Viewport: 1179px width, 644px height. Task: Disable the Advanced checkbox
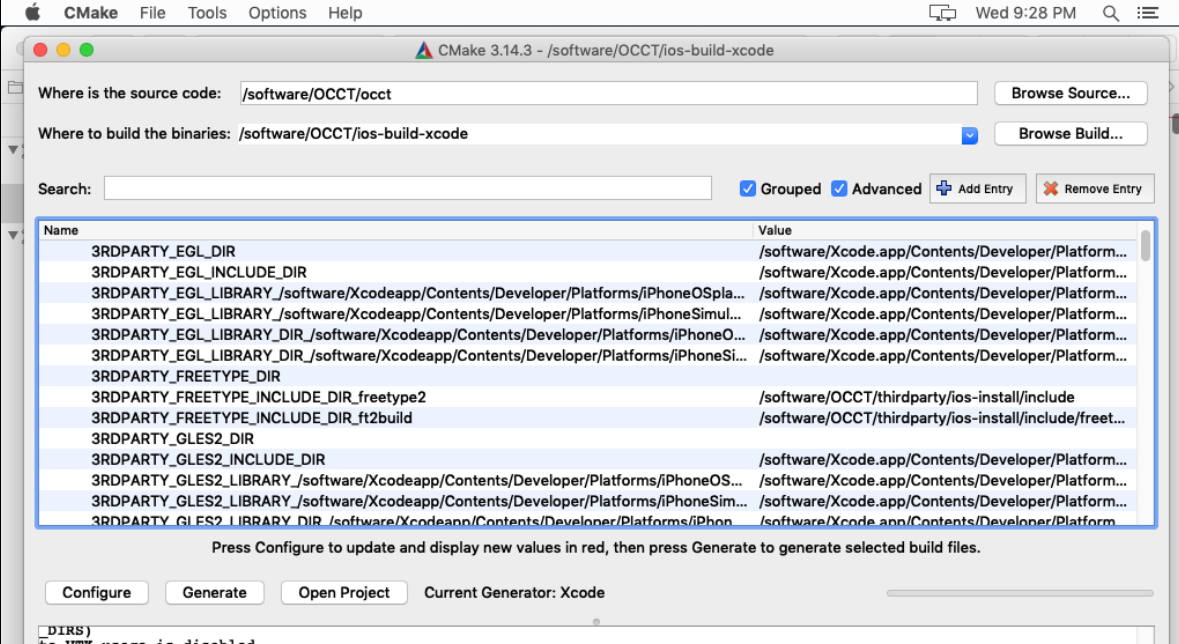click(x=840, y=188)
